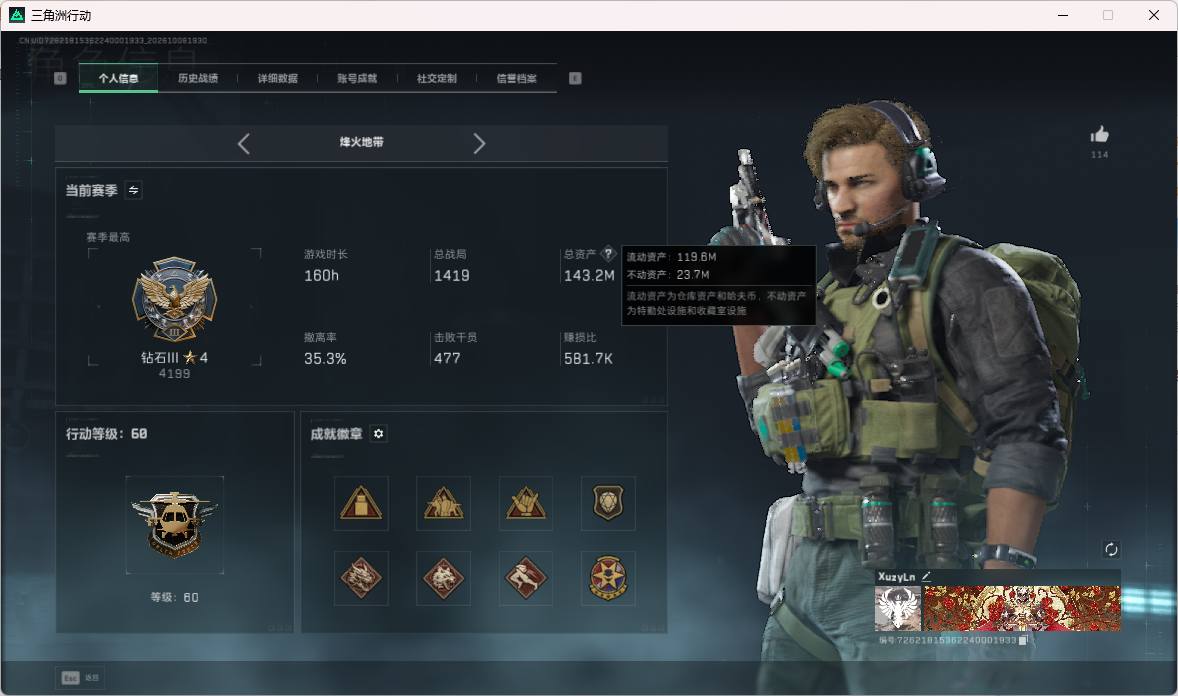Click the white eagle player avatar
Screen dimensions: 1178x696
(x=898, y=609)
